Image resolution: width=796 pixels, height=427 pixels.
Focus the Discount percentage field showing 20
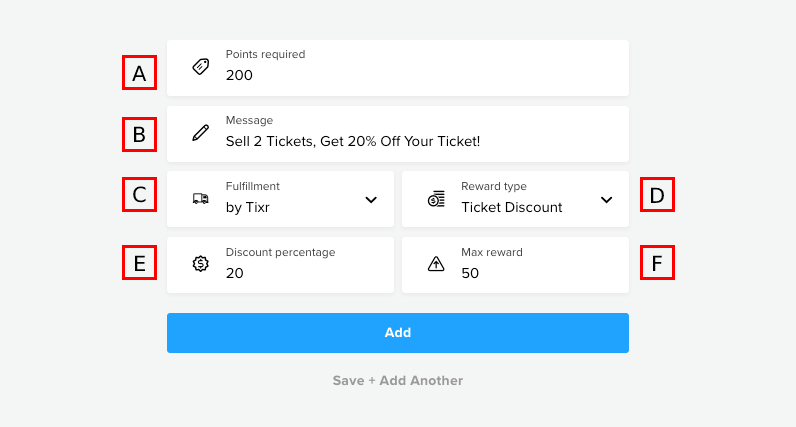[280, 265]
